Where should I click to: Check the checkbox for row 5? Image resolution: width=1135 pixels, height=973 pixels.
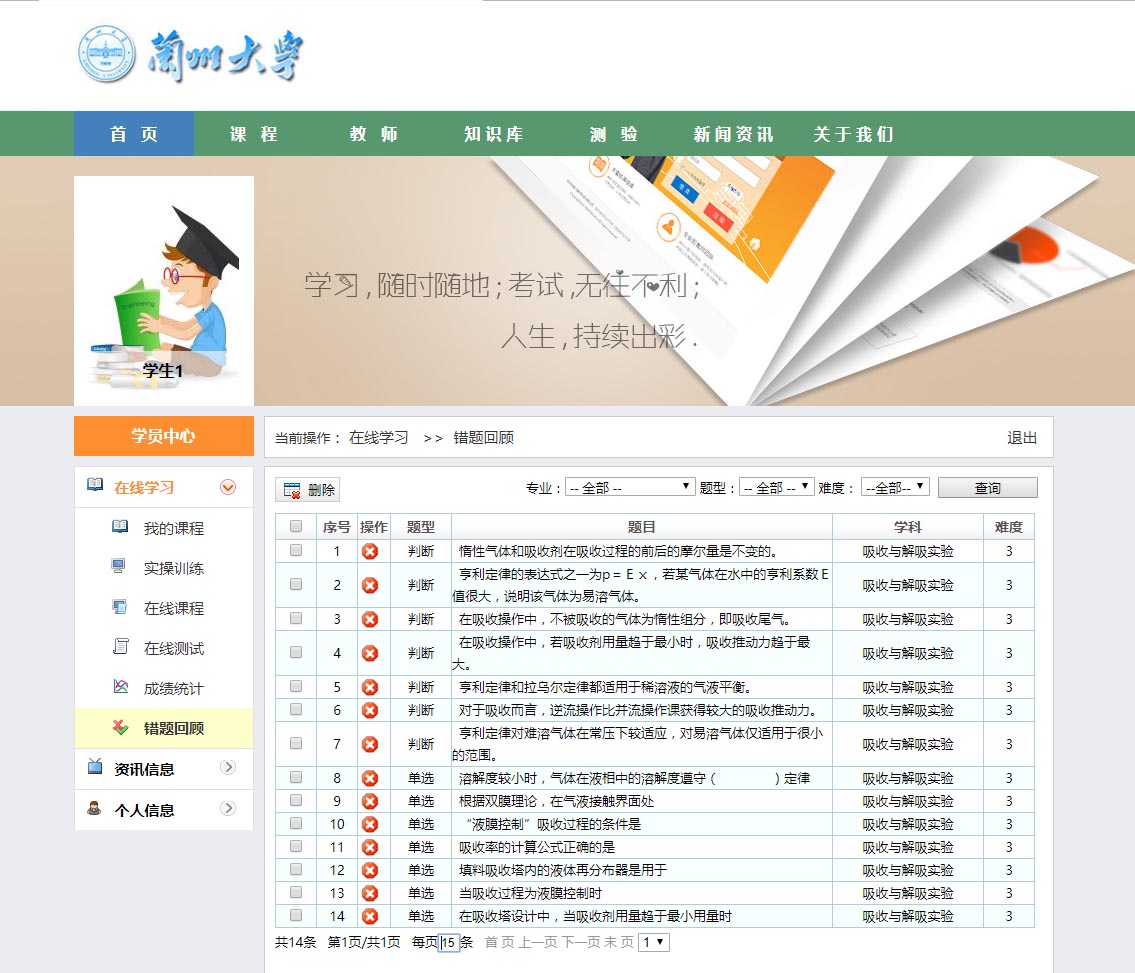pos(296,687)
